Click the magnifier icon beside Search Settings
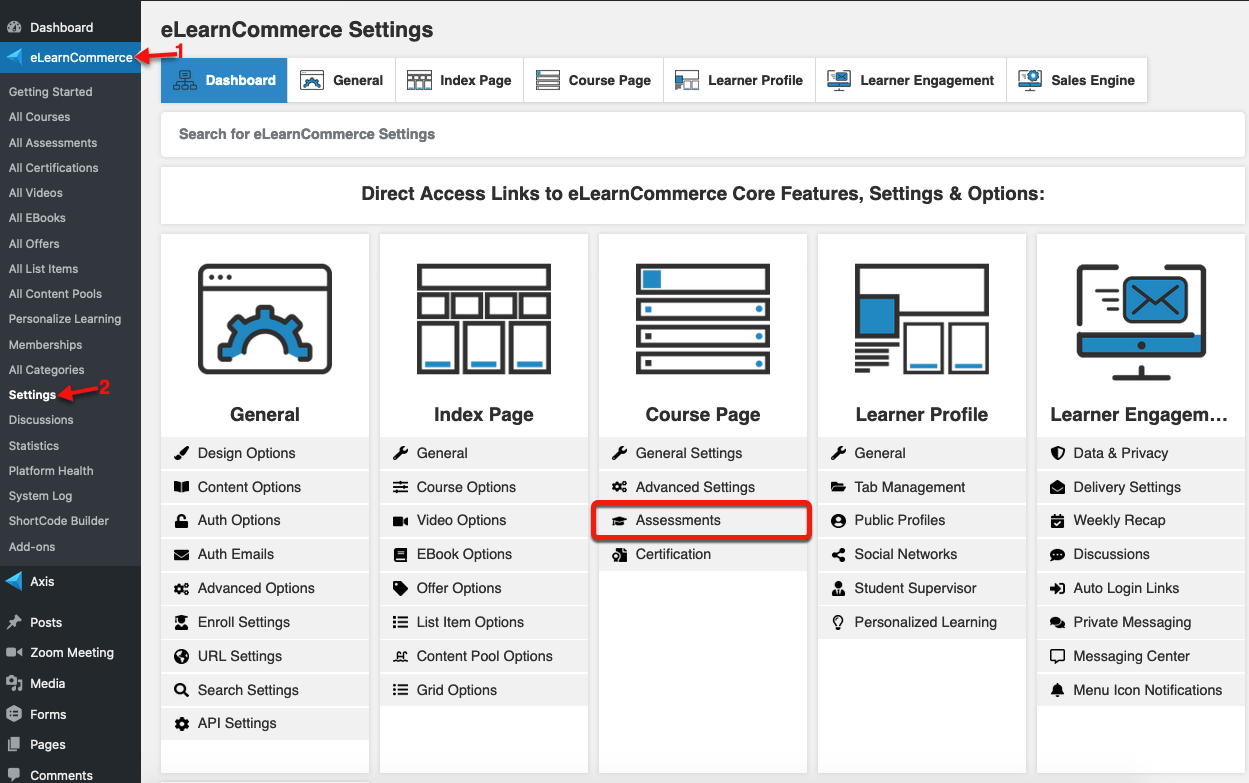This screenshot has width=1249, height=783. click(x=181, y=690)
